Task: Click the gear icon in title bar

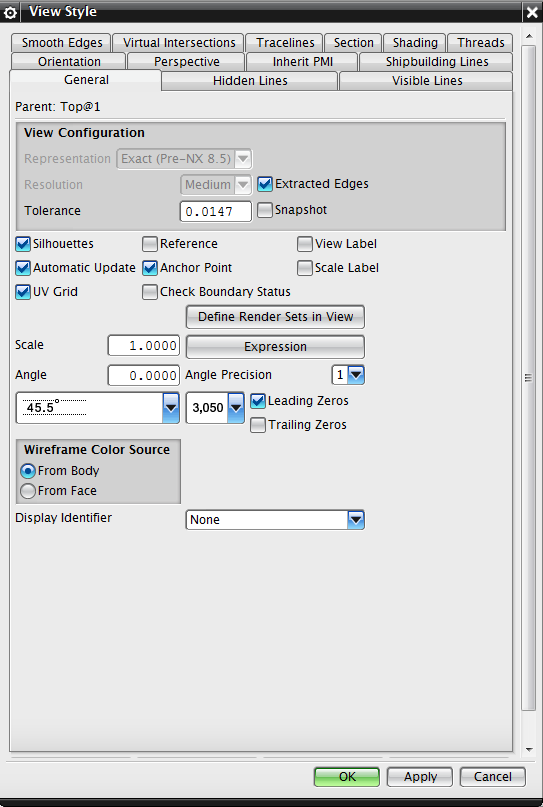Action: click(x=10, y=12)
